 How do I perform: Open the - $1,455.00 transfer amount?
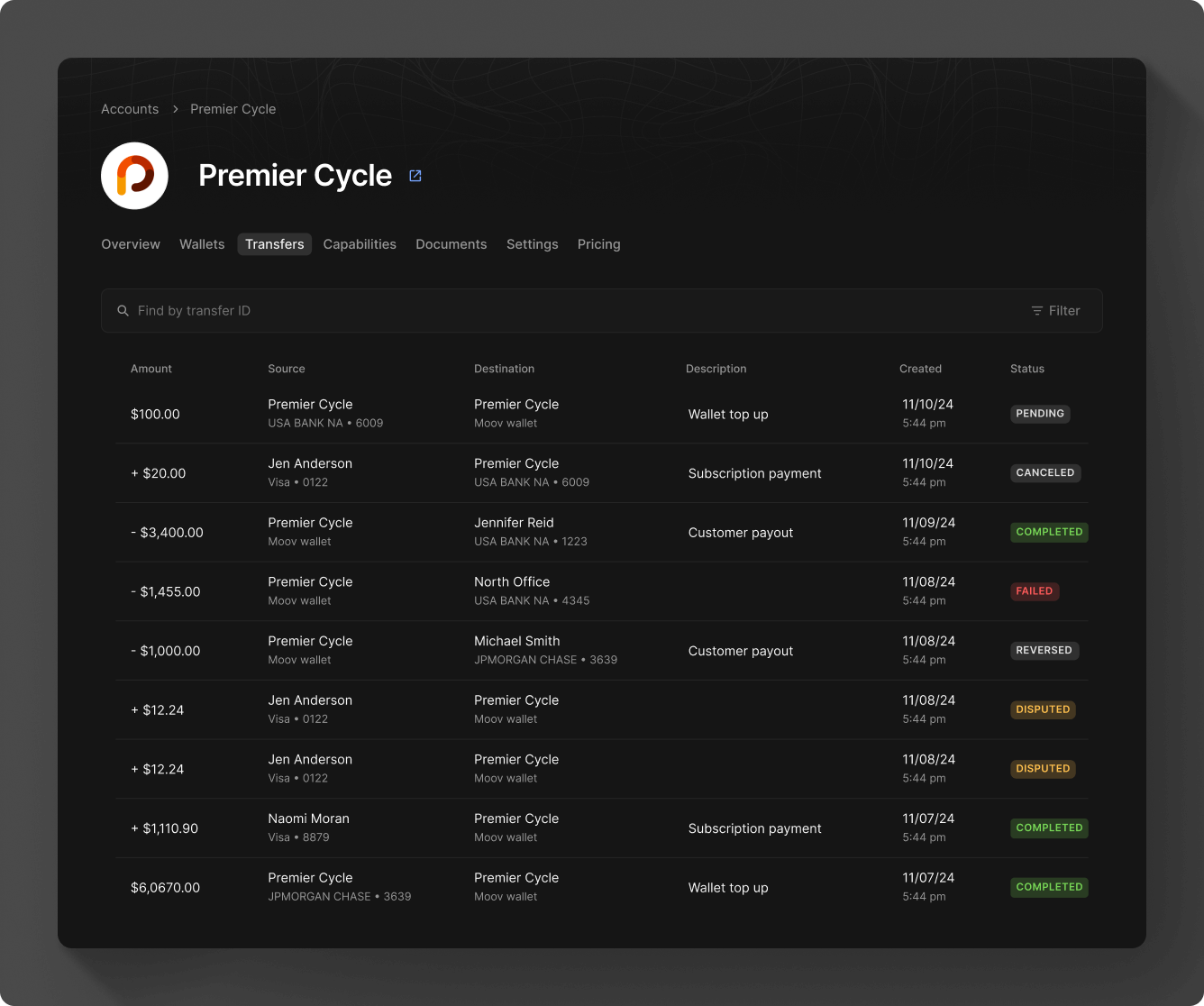166,592
